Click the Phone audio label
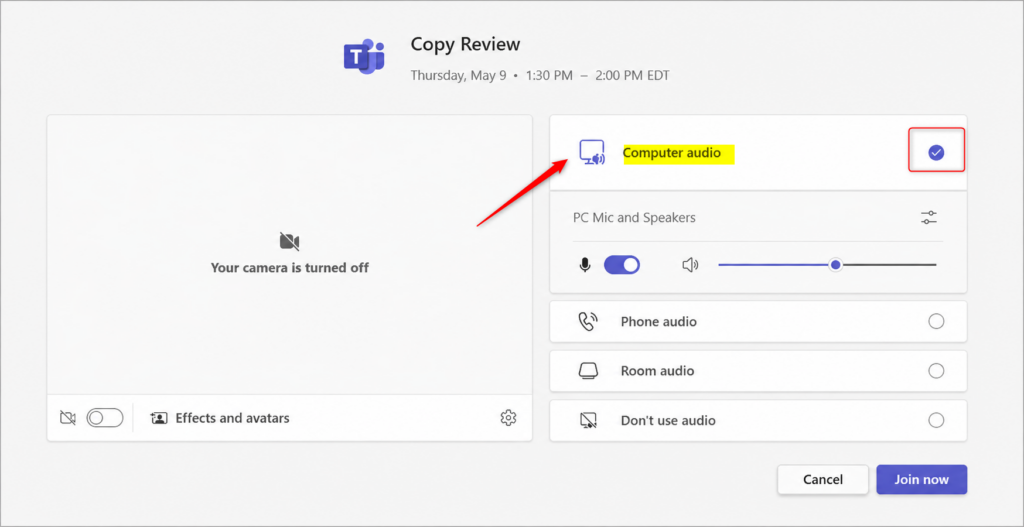1024x527 pixels. click(658, 321)
